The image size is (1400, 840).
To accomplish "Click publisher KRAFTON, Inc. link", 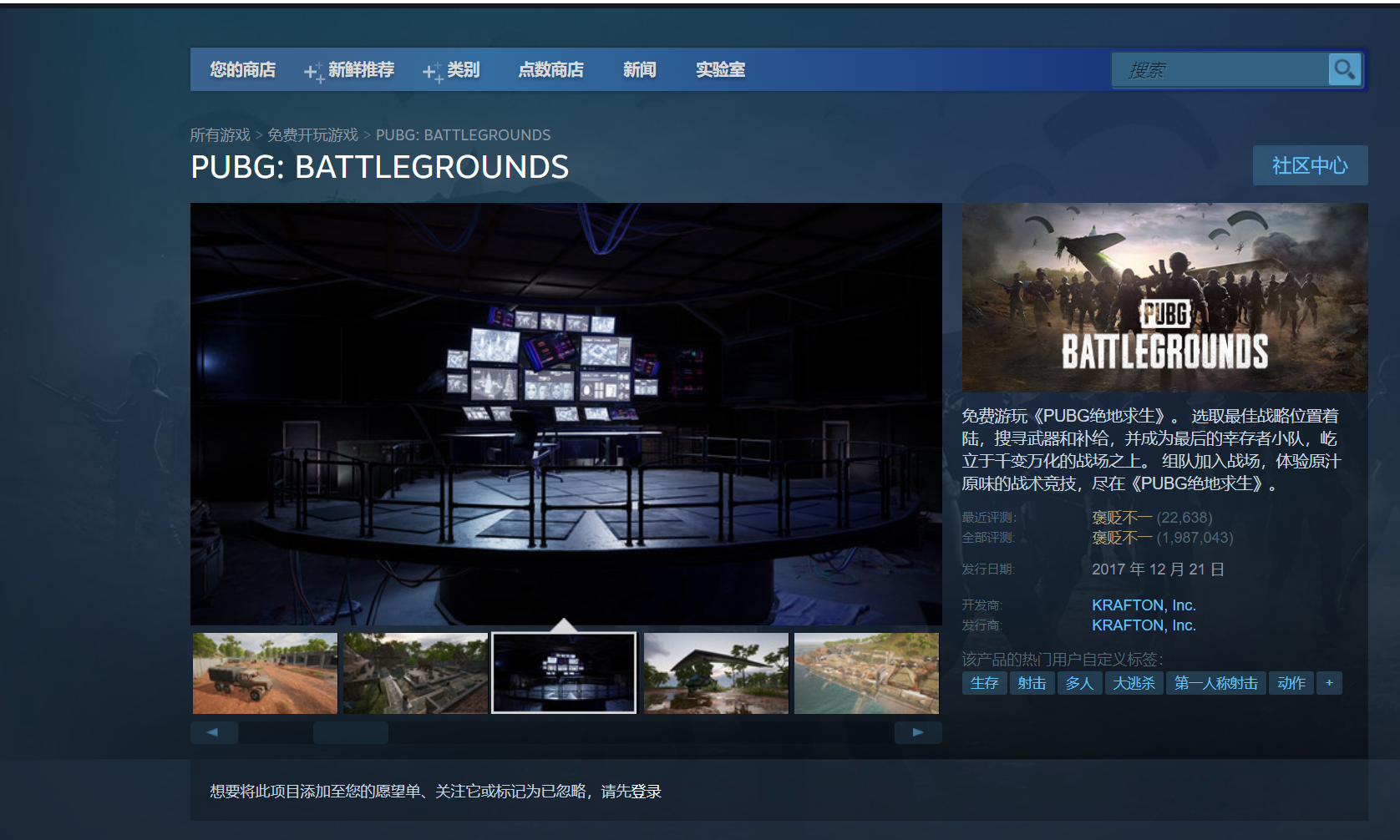I will (x=1144, y=625).
